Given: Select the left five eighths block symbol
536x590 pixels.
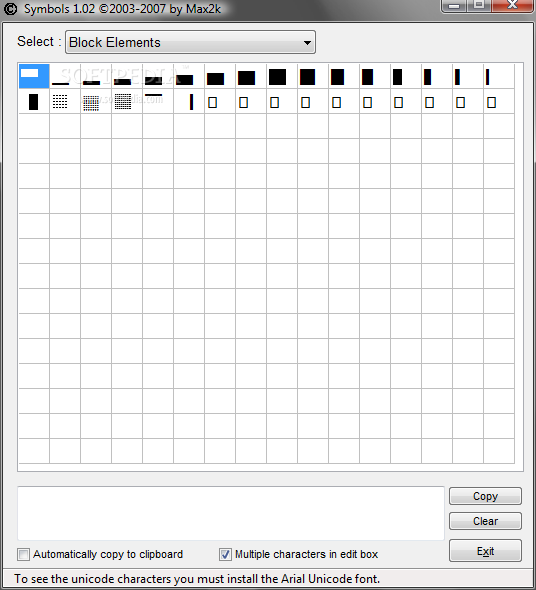Looking at the screenshot, I should coord(375,76).
